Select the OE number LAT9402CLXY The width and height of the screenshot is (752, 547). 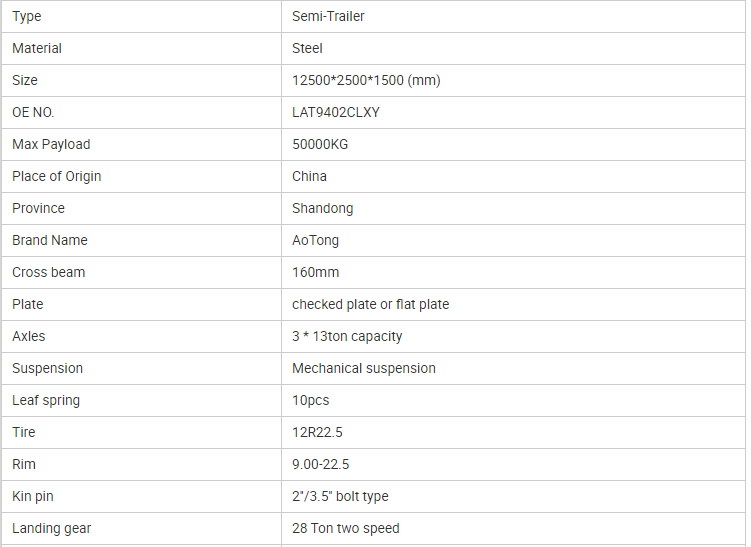coord(336,112)
